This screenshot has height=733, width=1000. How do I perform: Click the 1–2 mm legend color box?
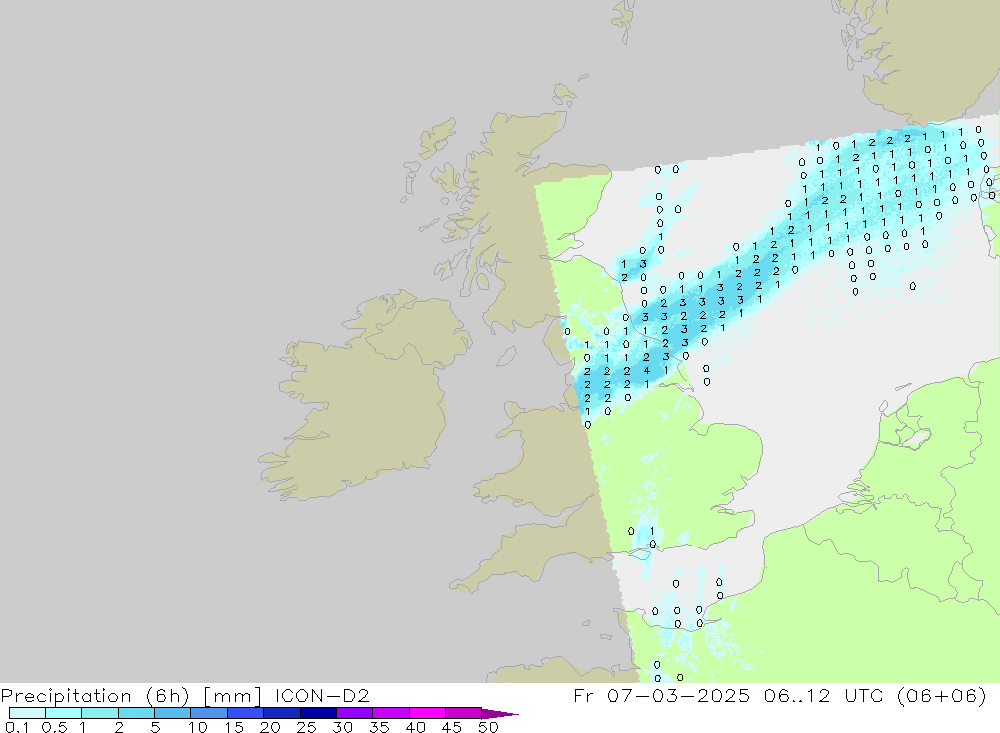pyautogui.click(x=99, y=713)
